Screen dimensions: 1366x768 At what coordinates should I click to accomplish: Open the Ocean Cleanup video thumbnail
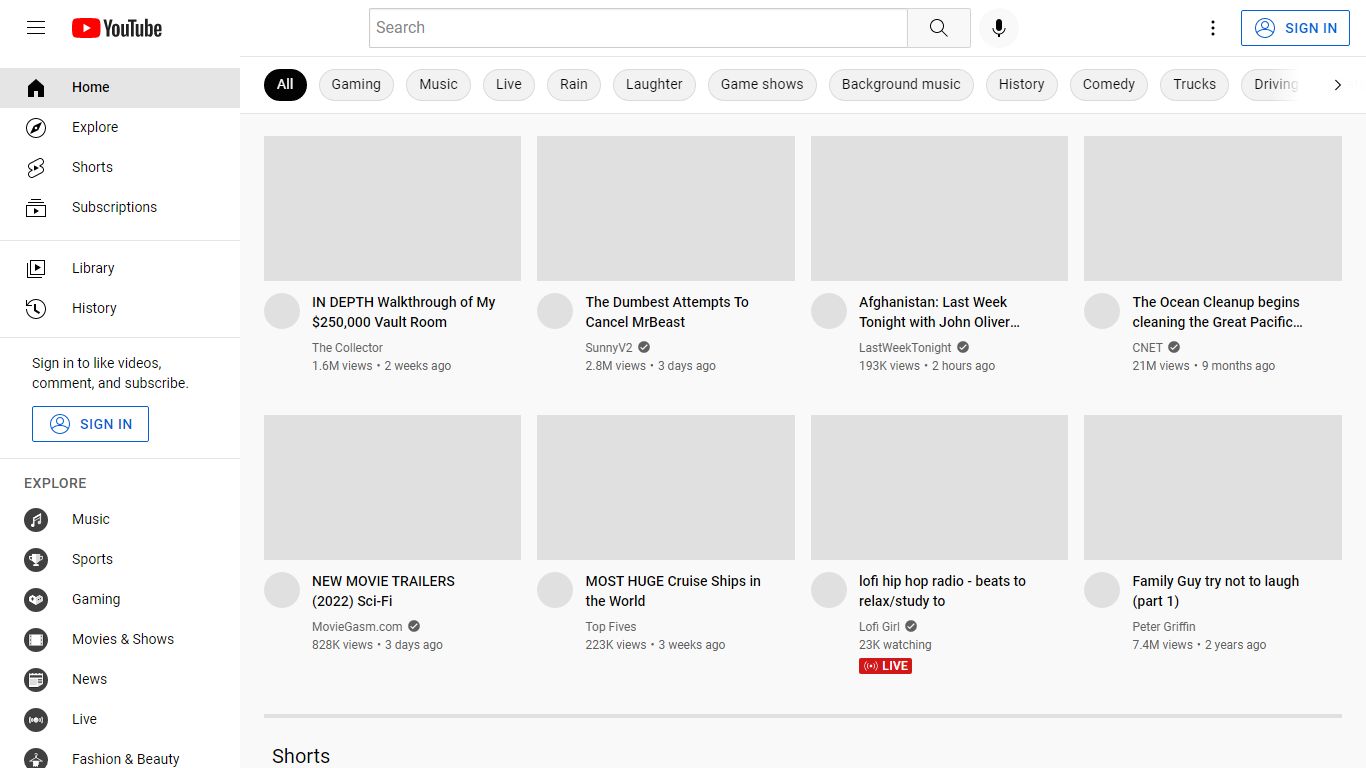(x=1213, y=208)
